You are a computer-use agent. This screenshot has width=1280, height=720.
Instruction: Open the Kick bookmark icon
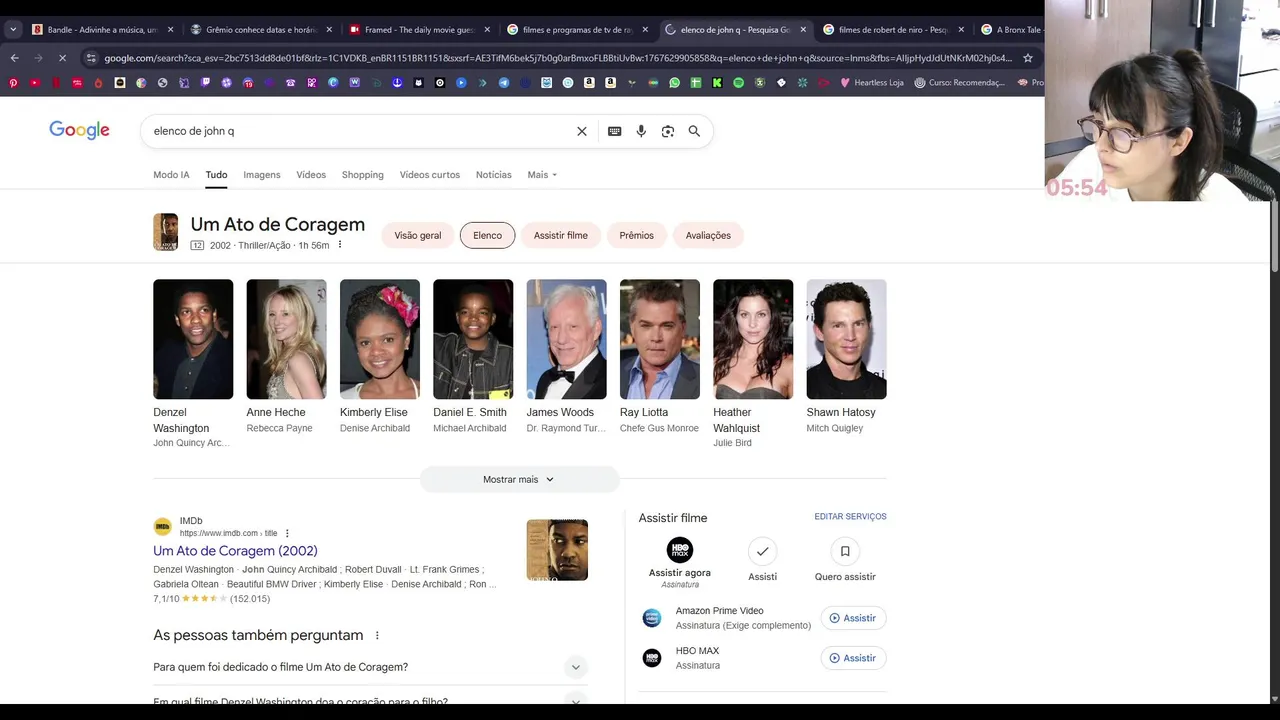[717, 83]
